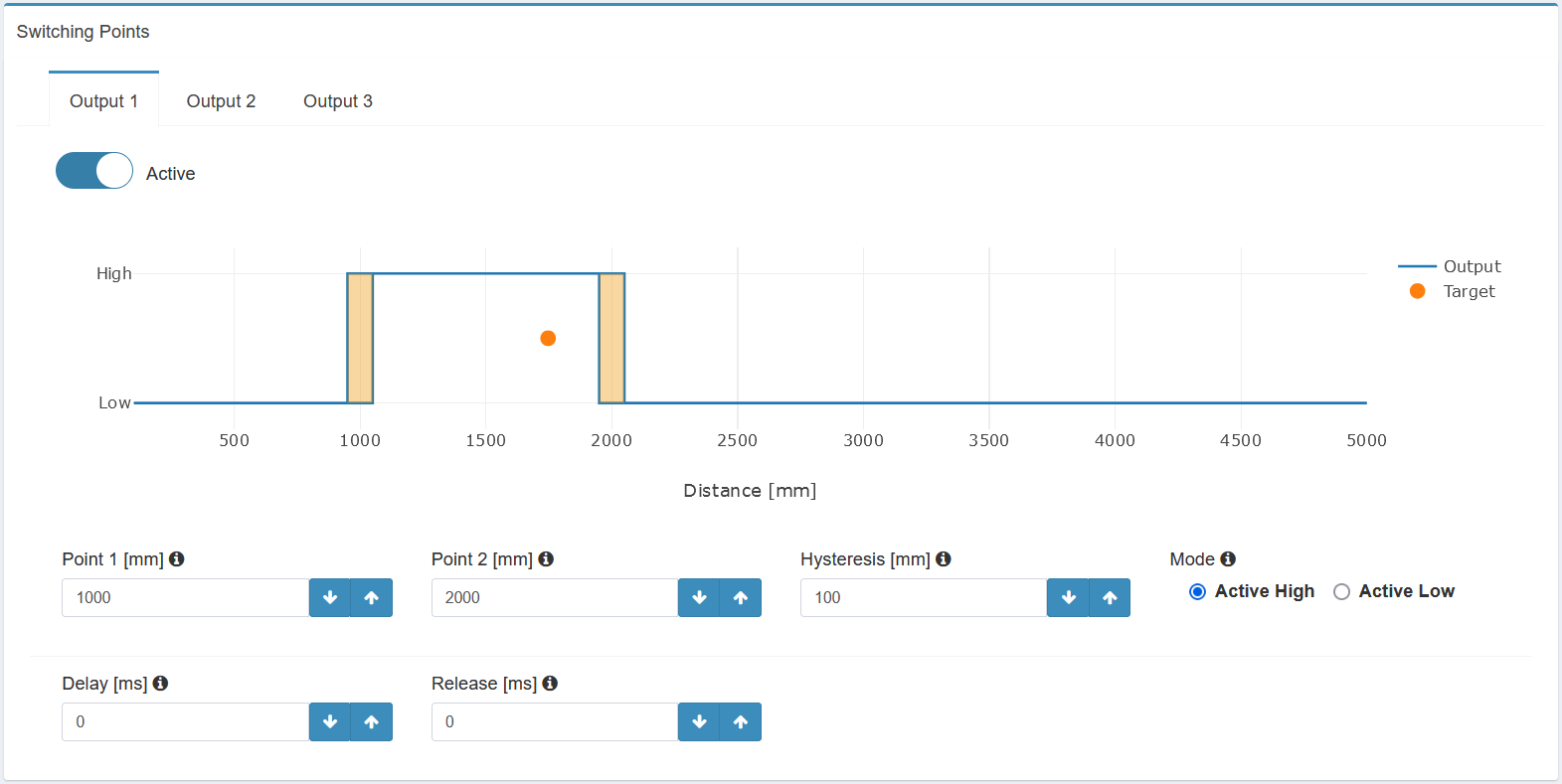Click the Mode info icon
Image resolution: width=1562 pixels, height=784 pixels.
click(x=1228, y=559)
